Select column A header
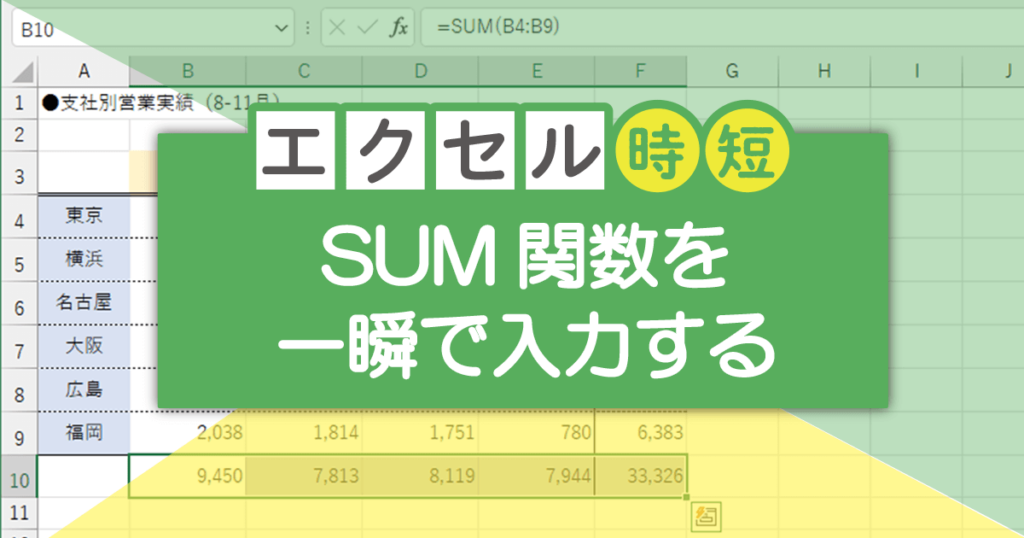The image size is (1024, 538). (x=83, y=70)
